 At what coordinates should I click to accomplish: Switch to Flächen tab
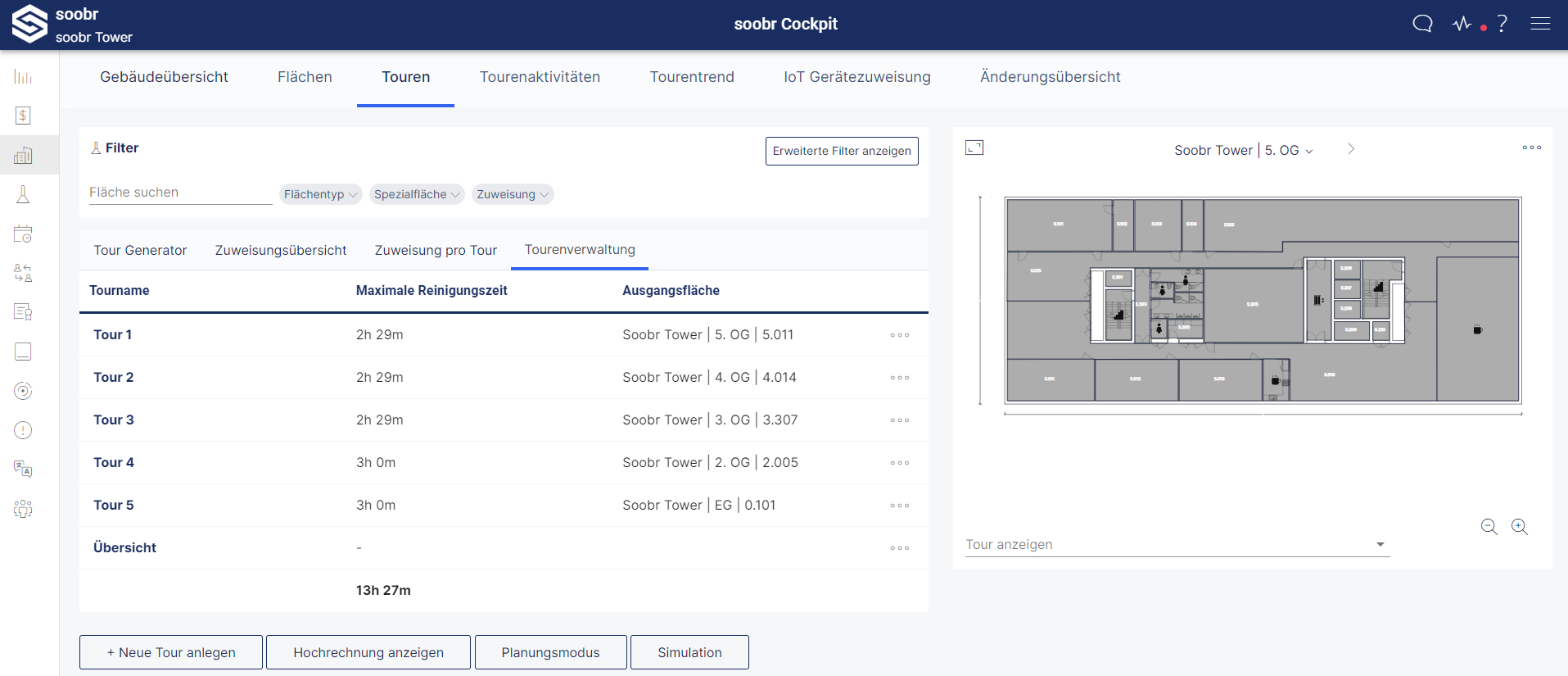pos(305,77)
